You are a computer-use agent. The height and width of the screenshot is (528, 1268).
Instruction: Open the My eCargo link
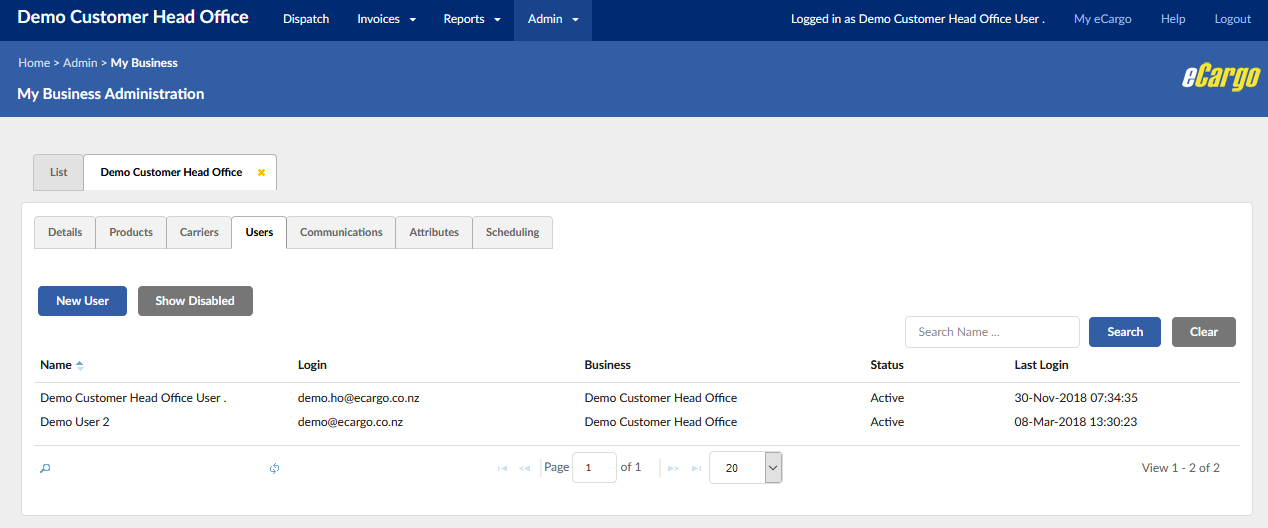pos(1103,19)
